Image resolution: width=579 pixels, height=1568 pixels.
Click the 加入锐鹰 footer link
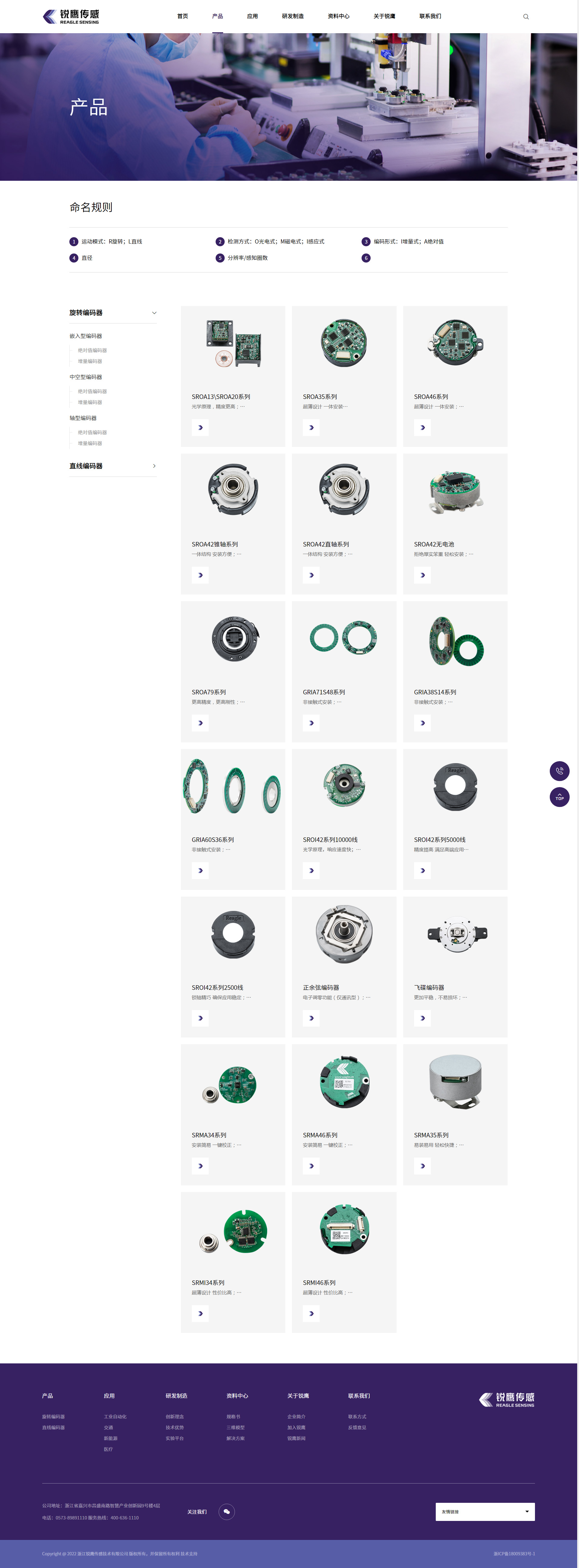[296, 1427]
